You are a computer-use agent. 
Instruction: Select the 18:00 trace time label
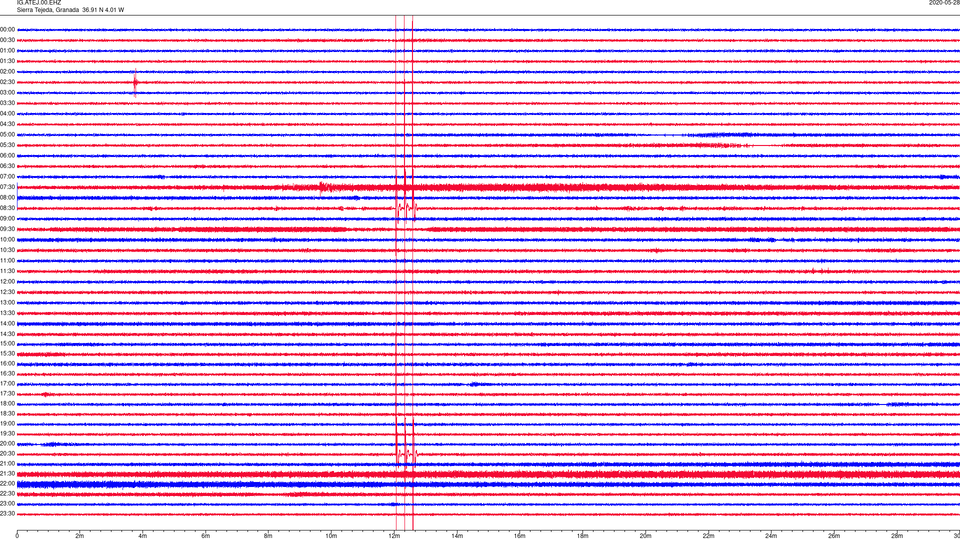pos(7,404)
